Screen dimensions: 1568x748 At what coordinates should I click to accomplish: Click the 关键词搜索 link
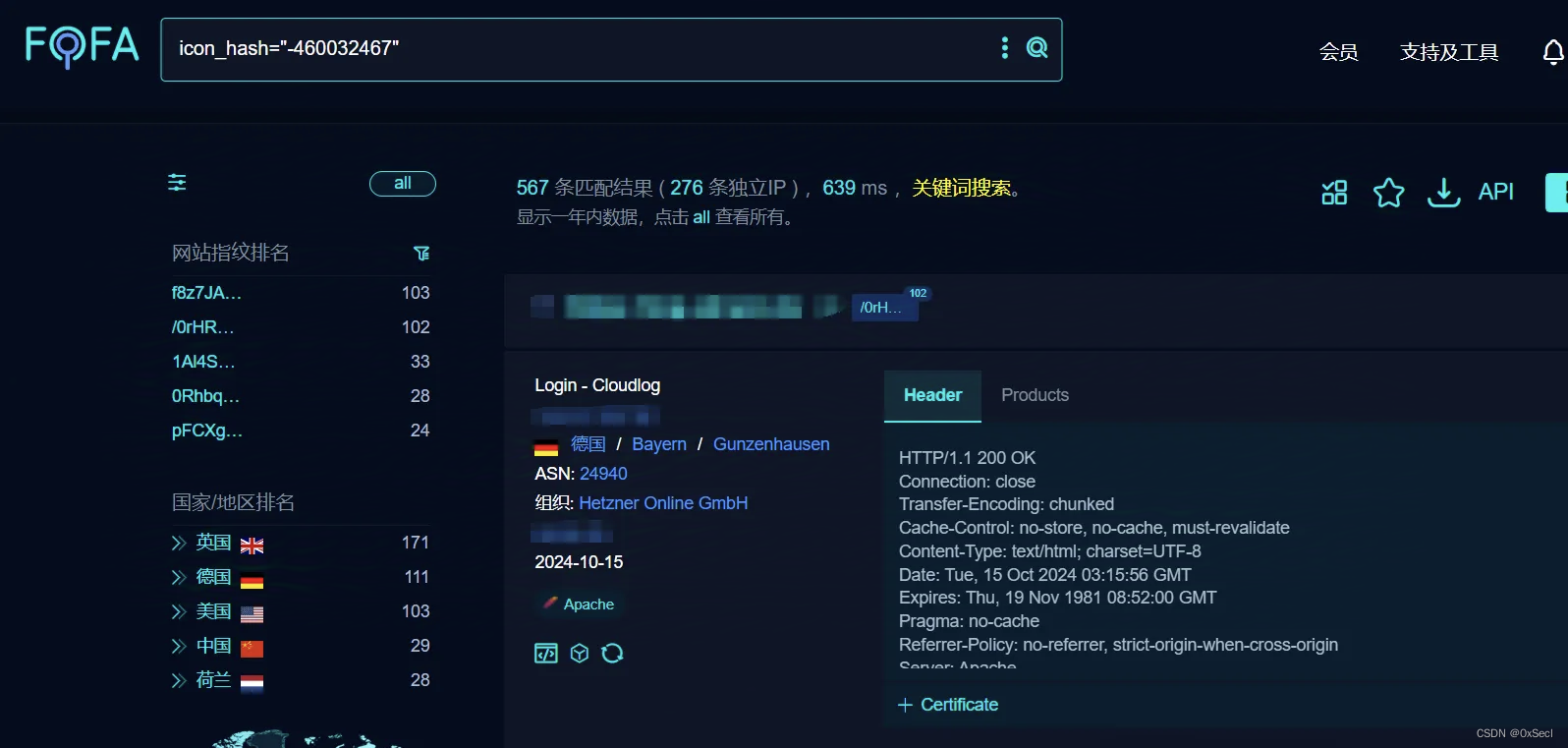point(961,188)
